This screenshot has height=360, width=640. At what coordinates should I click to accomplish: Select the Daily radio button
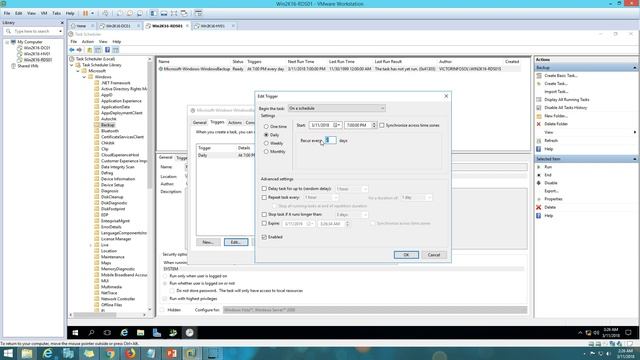(x=266, y=135)
